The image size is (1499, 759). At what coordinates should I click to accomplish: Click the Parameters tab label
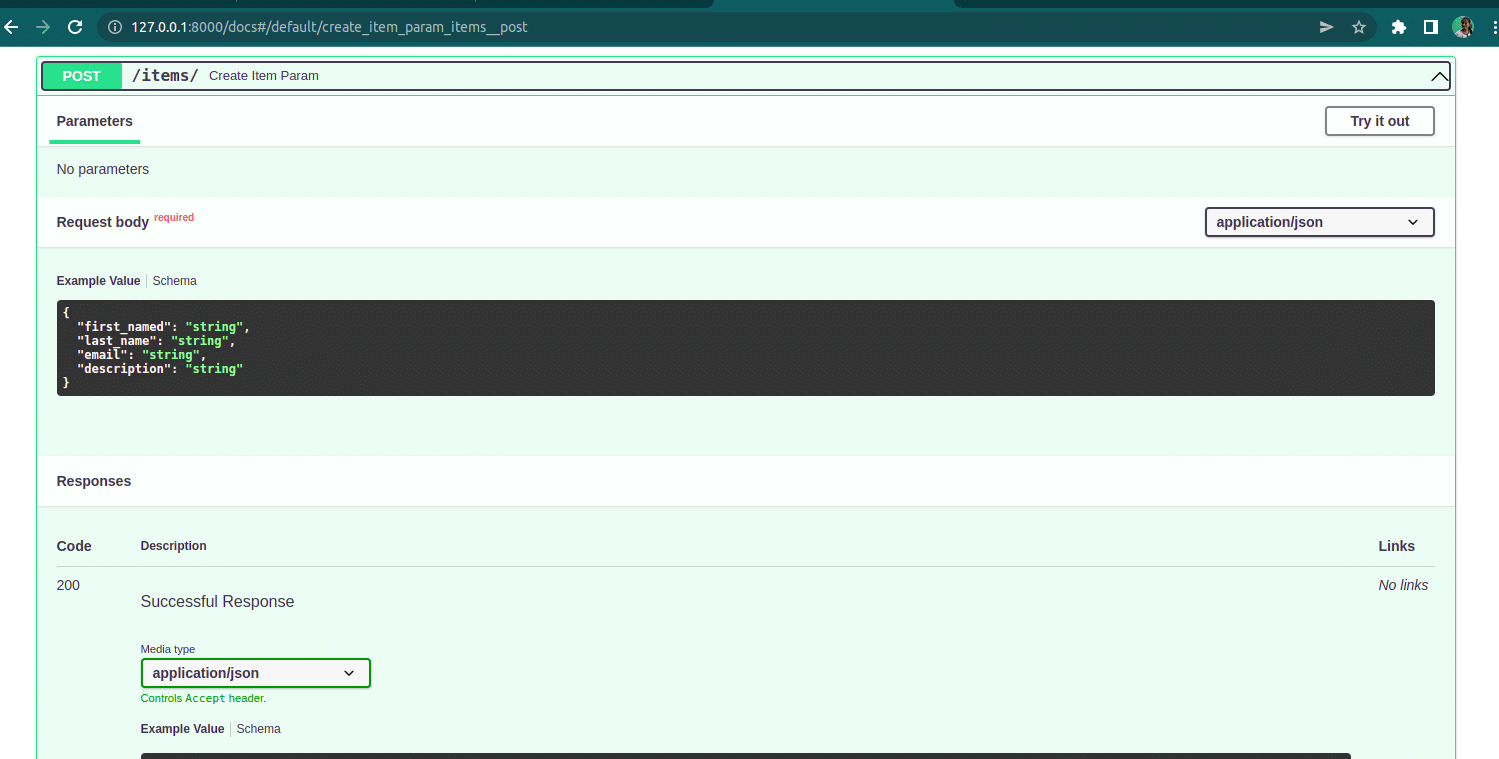tap(94, 121)
